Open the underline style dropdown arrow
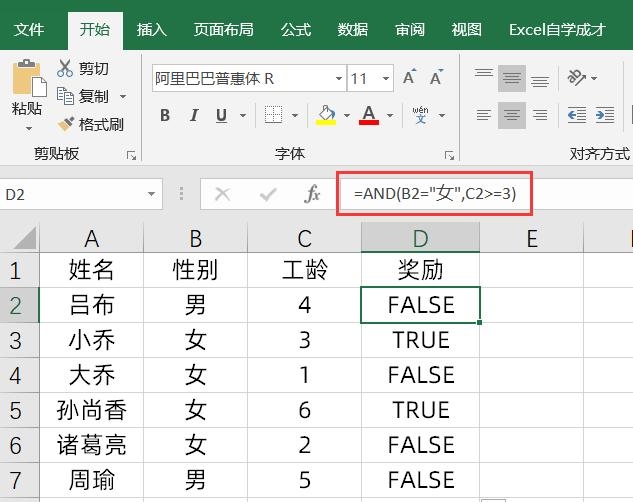 [243, 115]
